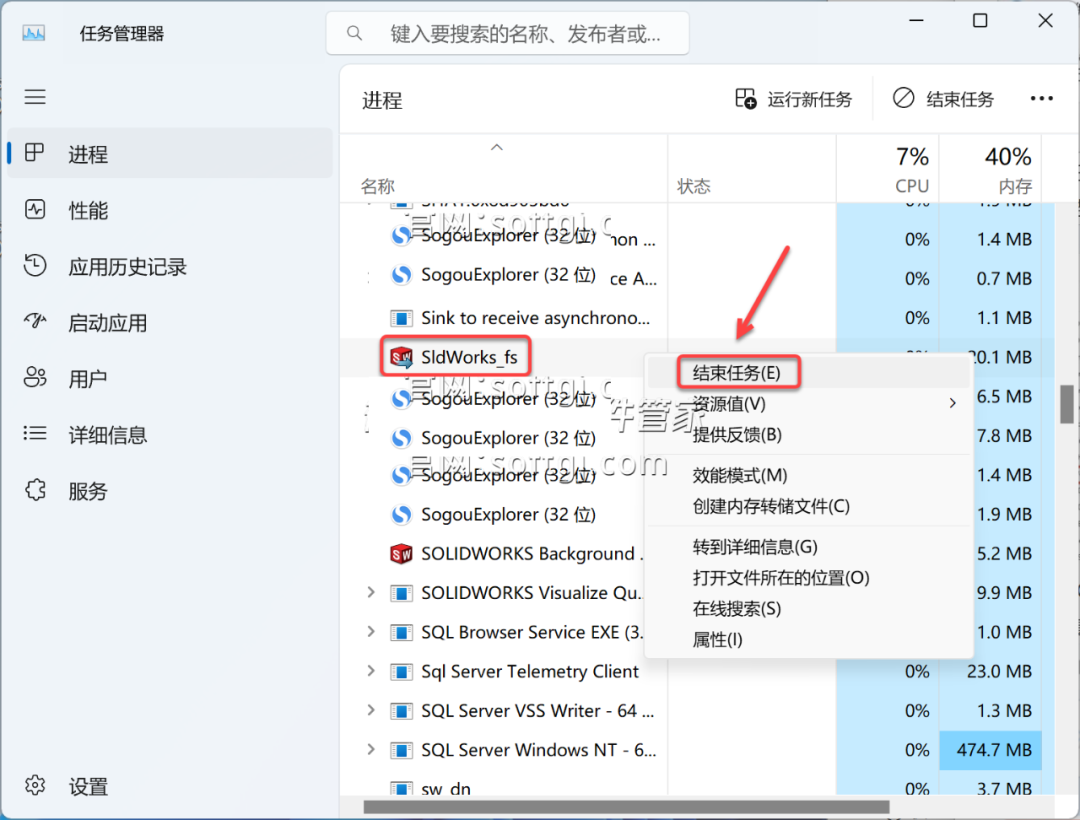Click the 结束任务 toolbar button

click(x=944, y=99)
